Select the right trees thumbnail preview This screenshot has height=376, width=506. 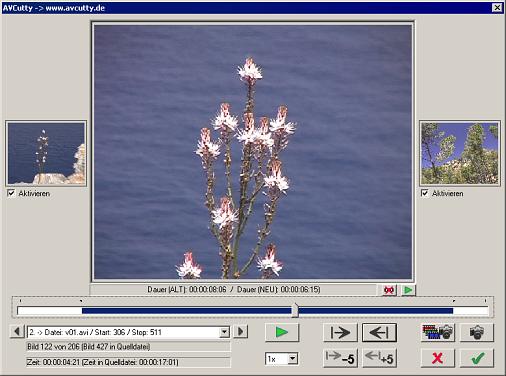coord(460,153)
